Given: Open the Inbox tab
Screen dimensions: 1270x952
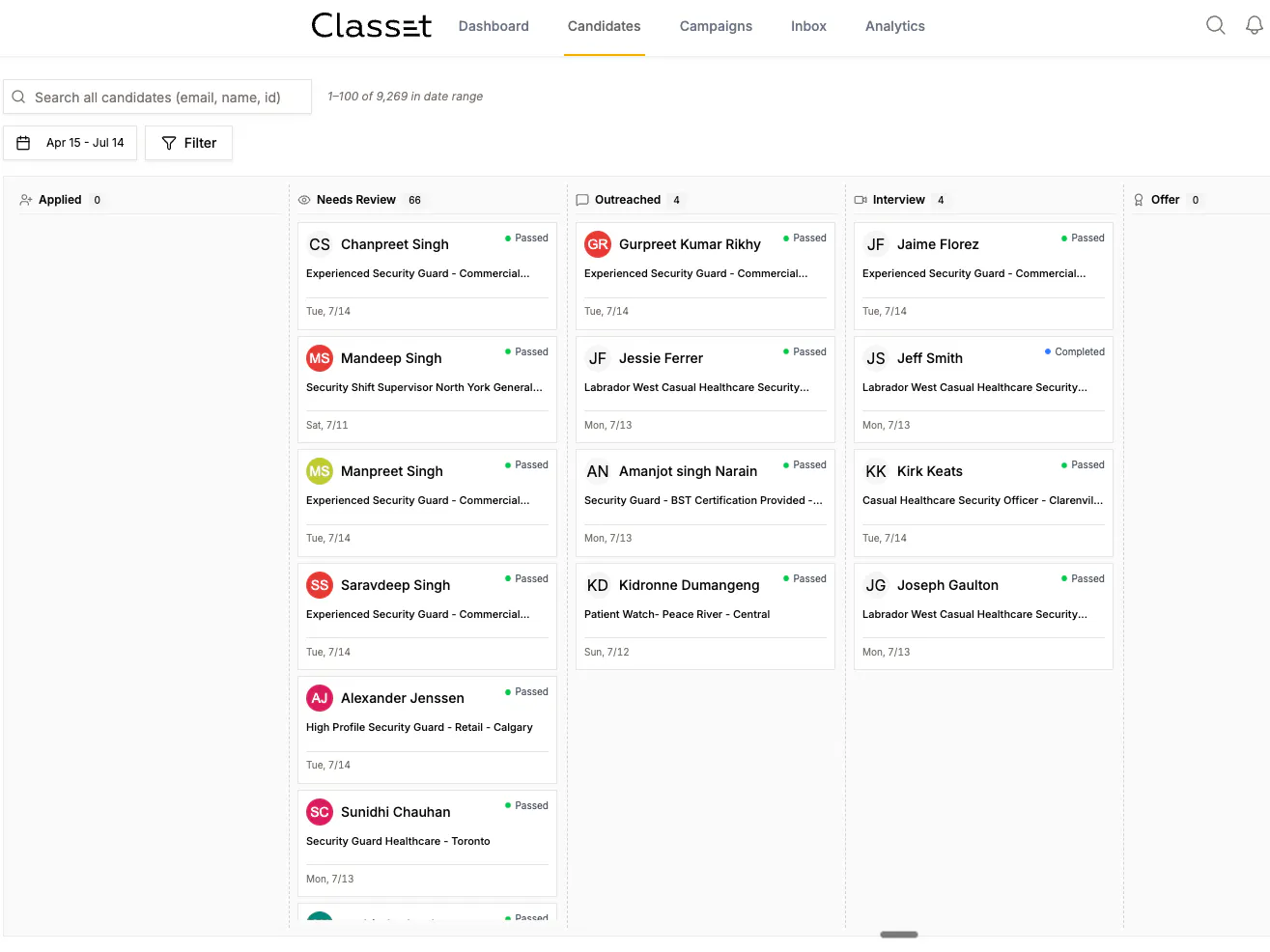Looking at the screenshot, I should click(x=808, y=26).
